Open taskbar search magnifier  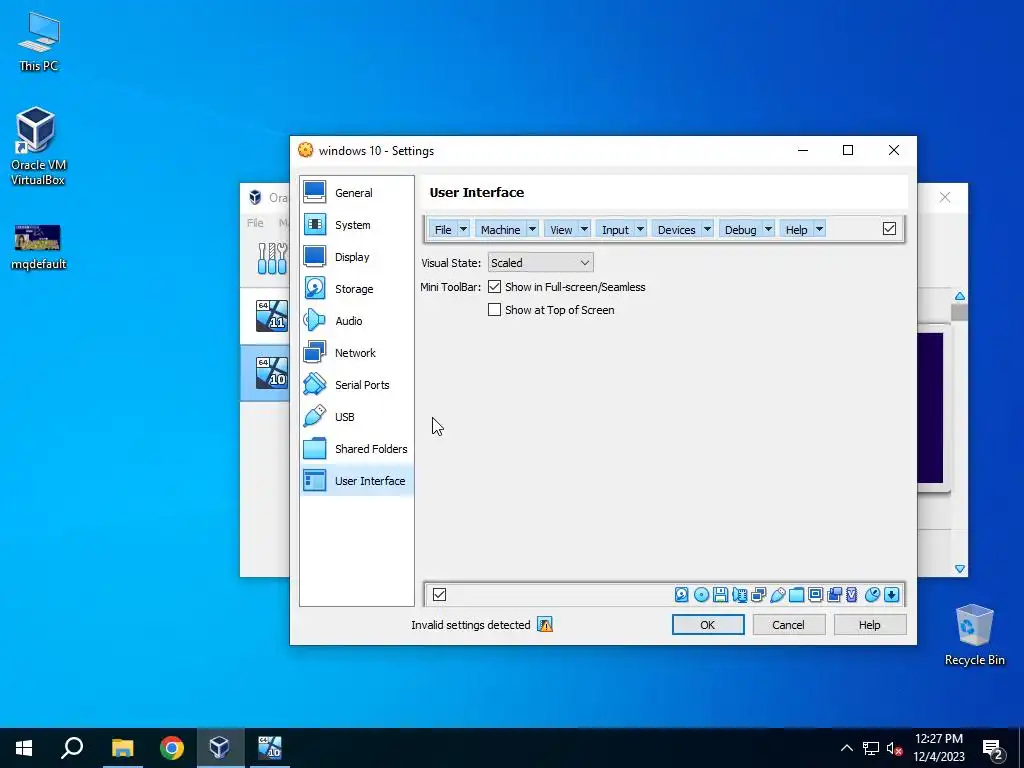coord(72,748)
